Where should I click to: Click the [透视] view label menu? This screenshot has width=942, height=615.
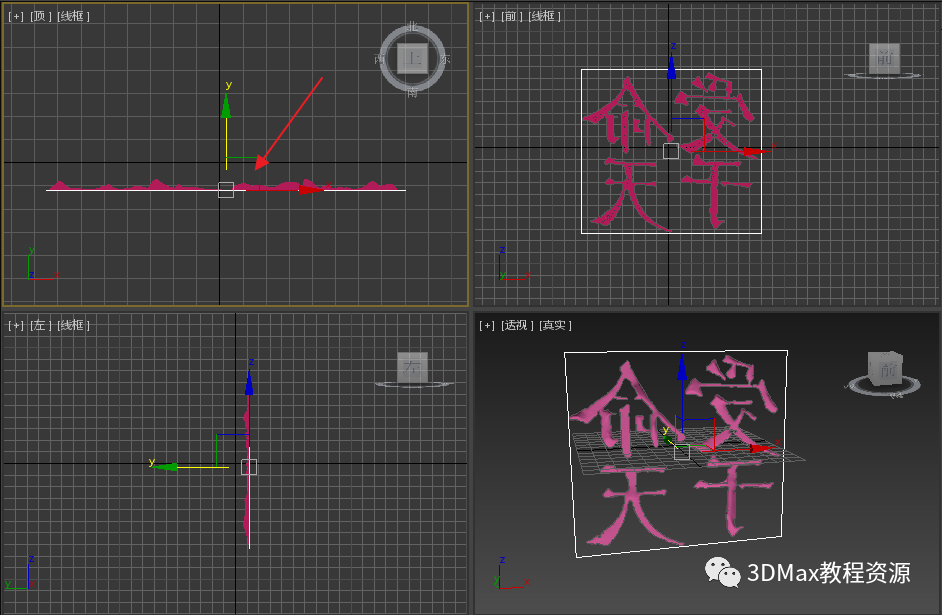[x=517, y=326]
